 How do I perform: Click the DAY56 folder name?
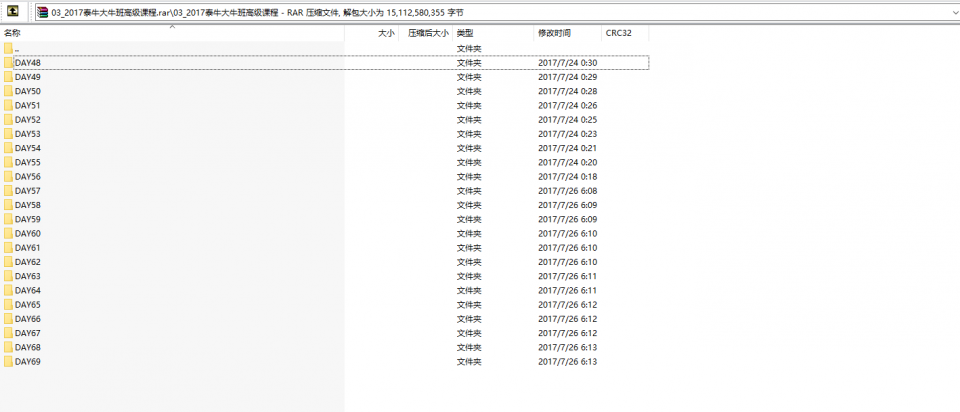(x=28, y=176)
